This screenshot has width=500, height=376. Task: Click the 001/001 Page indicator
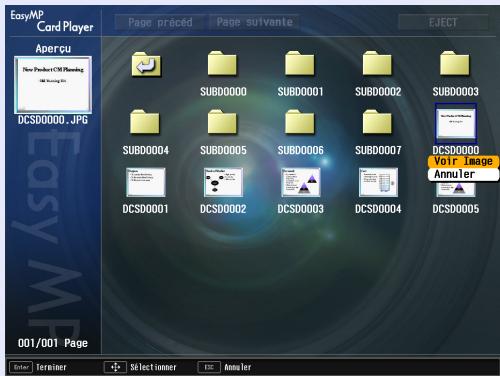click(x=53, y=343)
